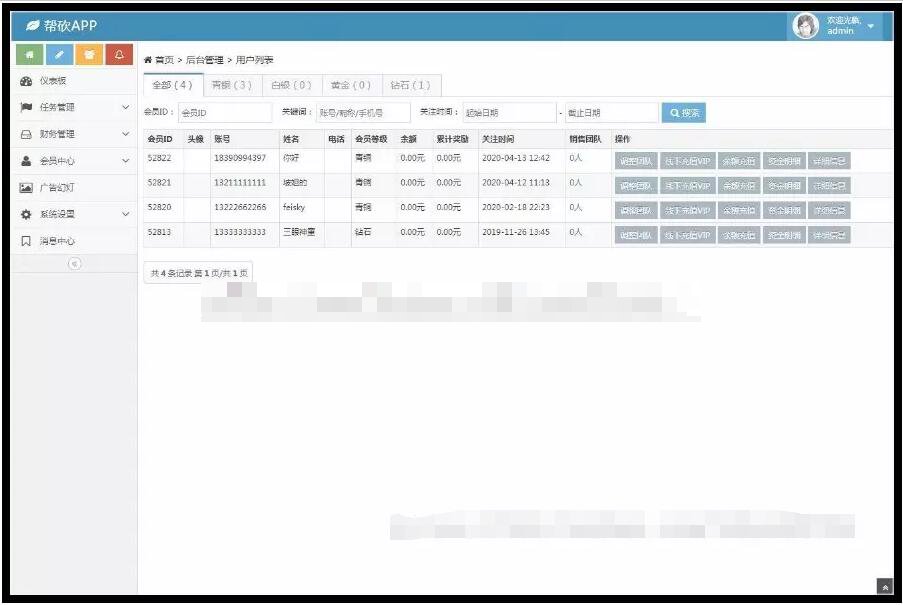Click the back-to-top arrow in bottom corner

point(884,586)
